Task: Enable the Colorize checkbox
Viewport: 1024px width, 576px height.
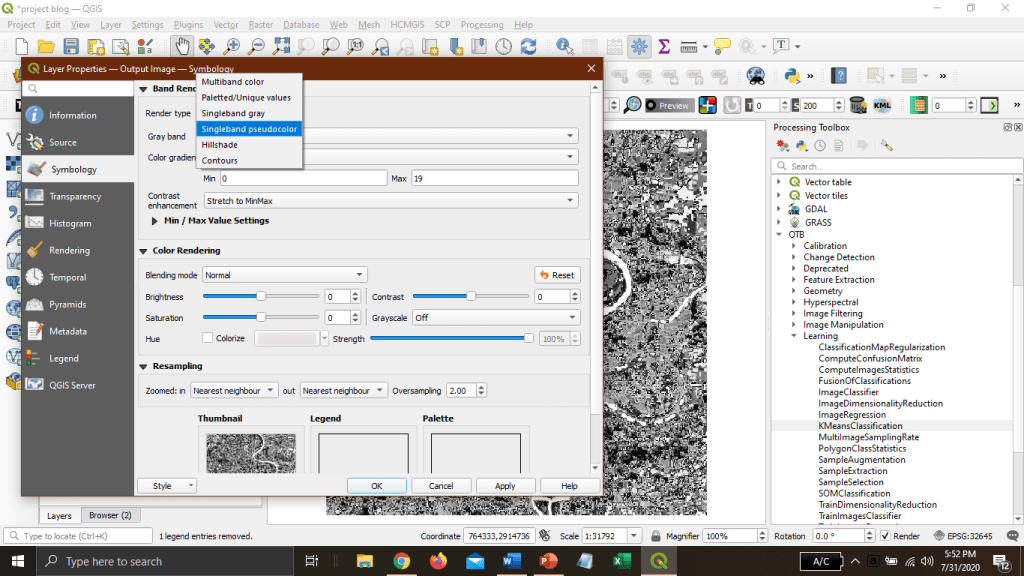Action: 208,338
